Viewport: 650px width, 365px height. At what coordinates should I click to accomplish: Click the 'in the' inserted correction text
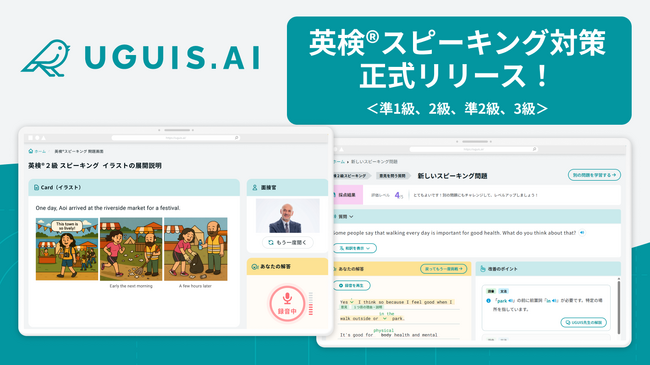pos(386,314)
